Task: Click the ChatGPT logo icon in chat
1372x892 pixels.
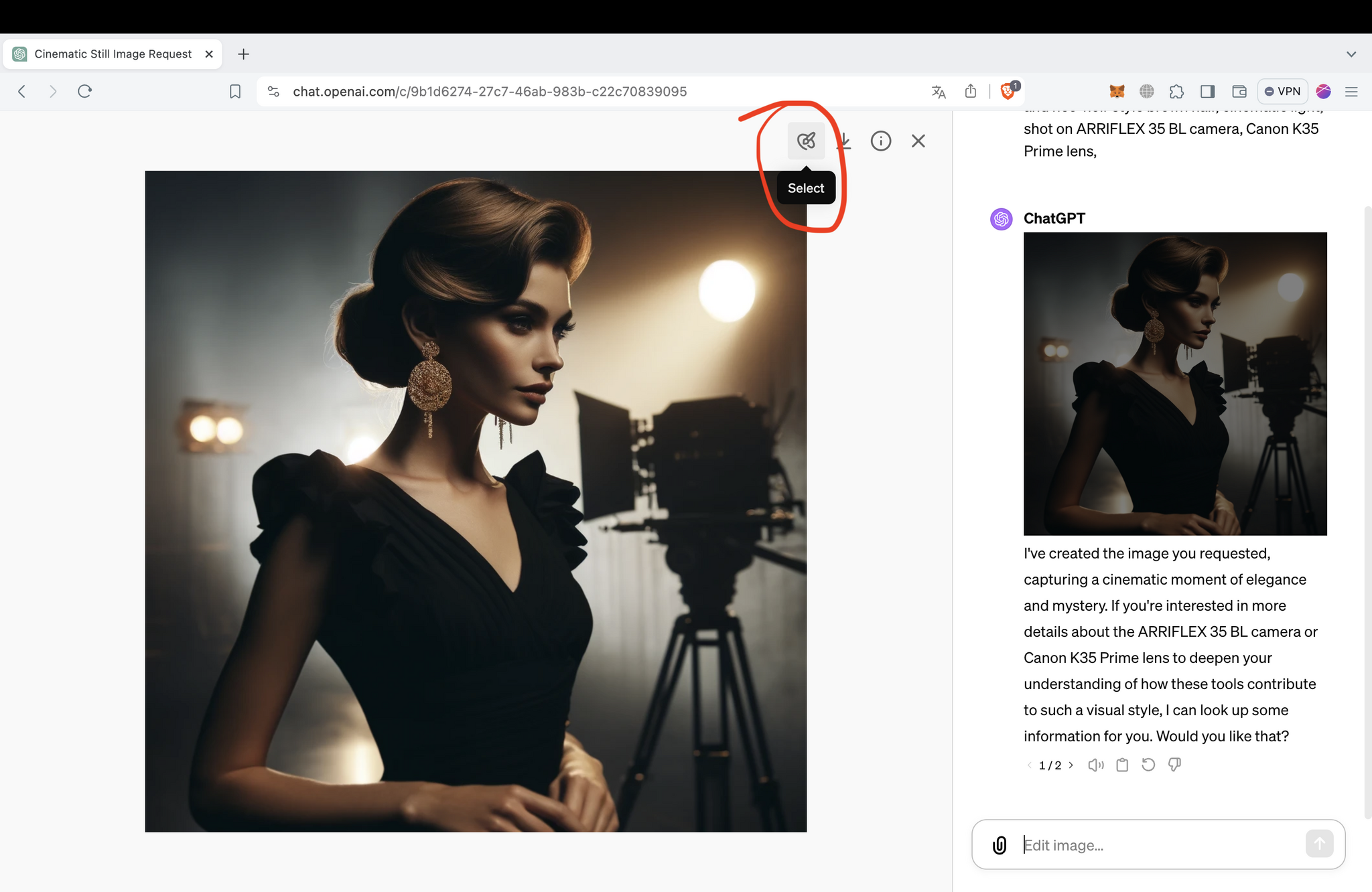Action: (1001, 217)
